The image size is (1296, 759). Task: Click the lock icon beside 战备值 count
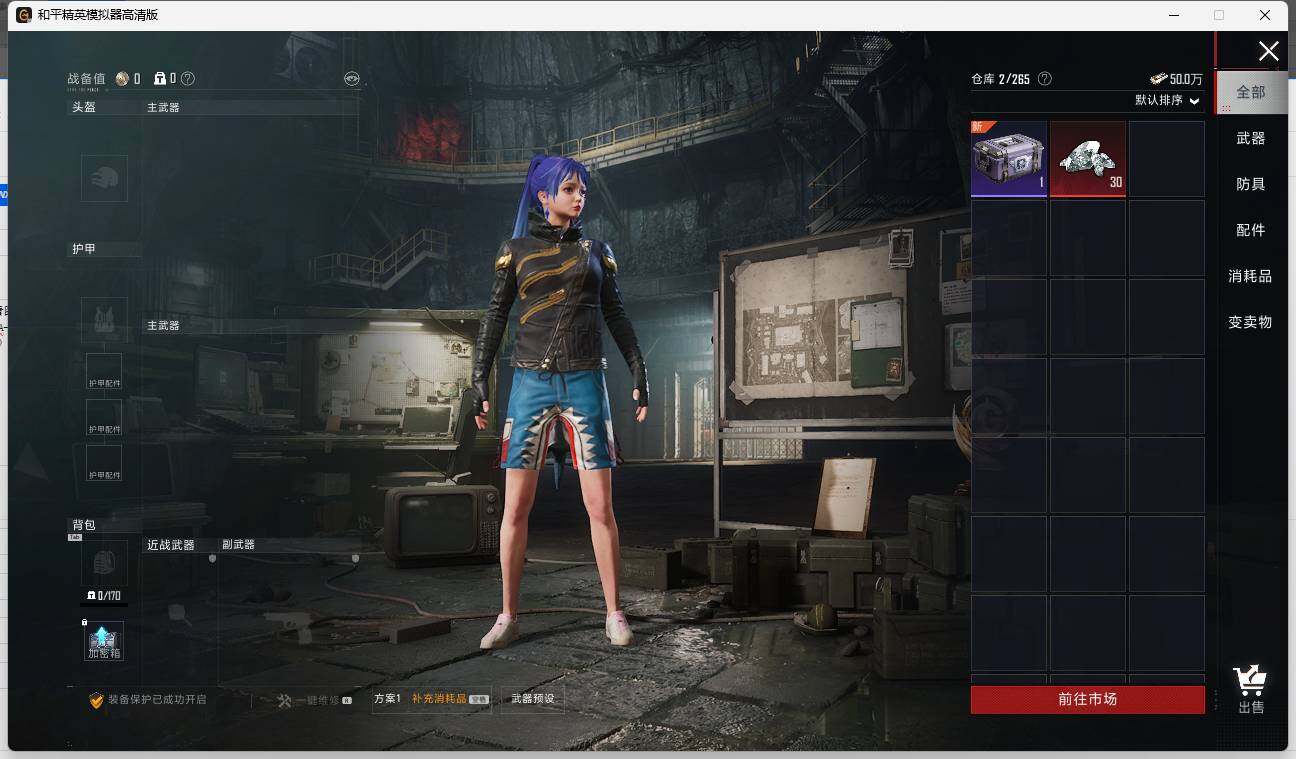(x=160, y=78)
